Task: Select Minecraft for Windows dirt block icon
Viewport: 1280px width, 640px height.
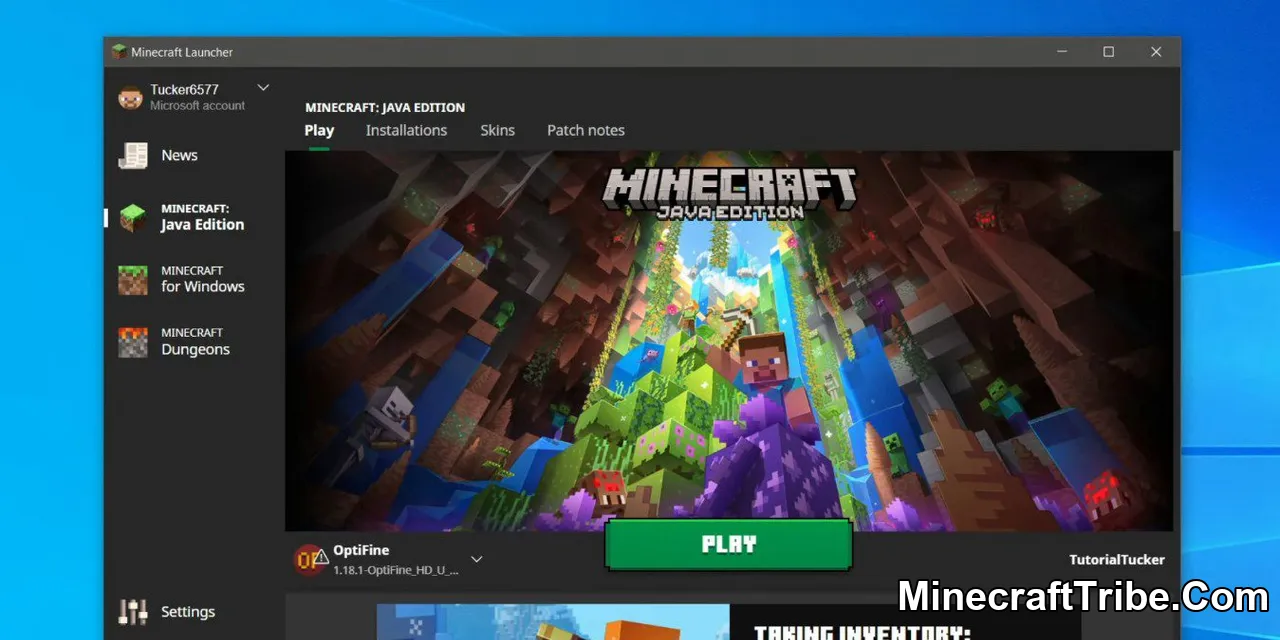Action: coord(133,280)
